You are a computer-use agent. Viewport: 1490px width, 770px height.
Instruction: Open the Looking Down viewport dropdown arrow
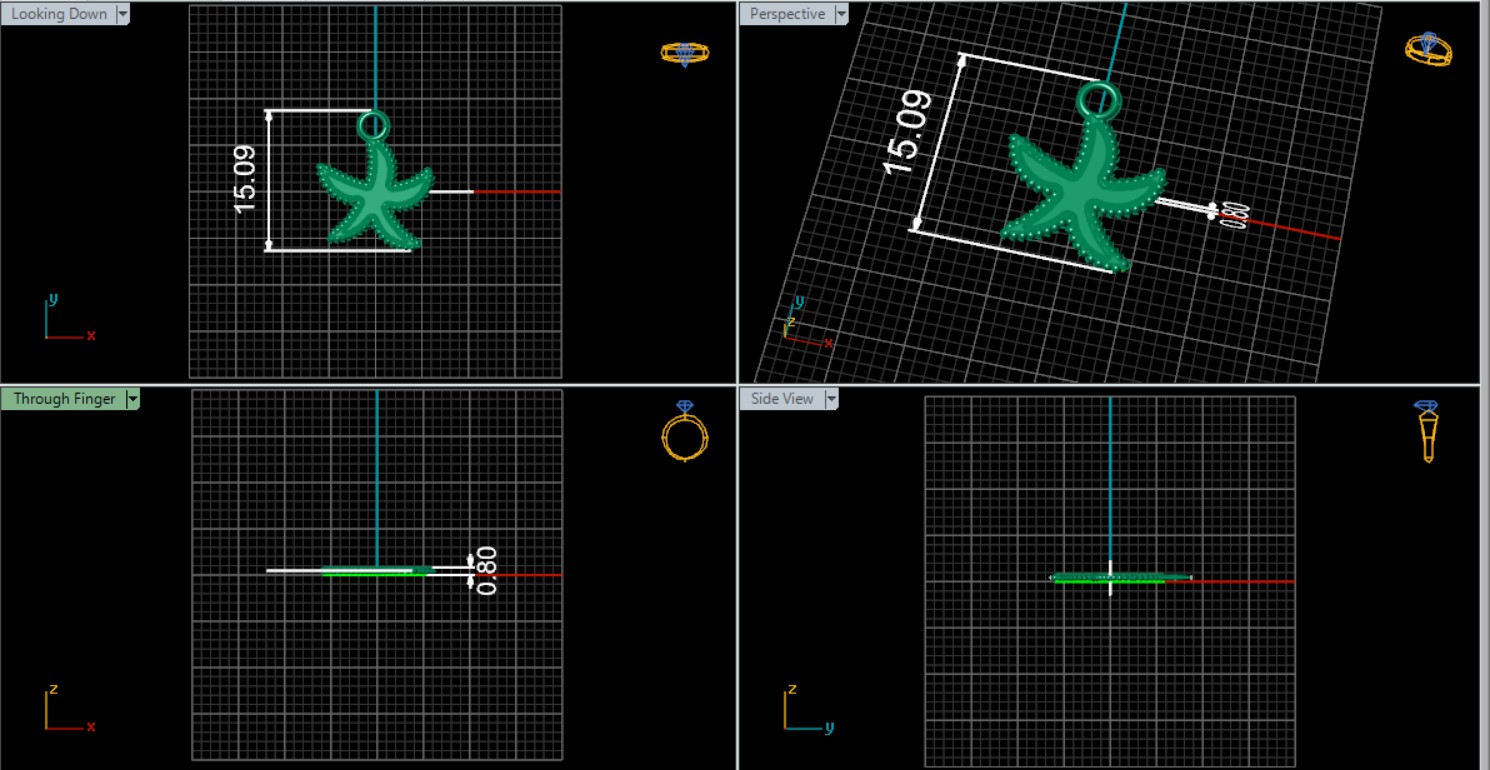pos(123,14)
